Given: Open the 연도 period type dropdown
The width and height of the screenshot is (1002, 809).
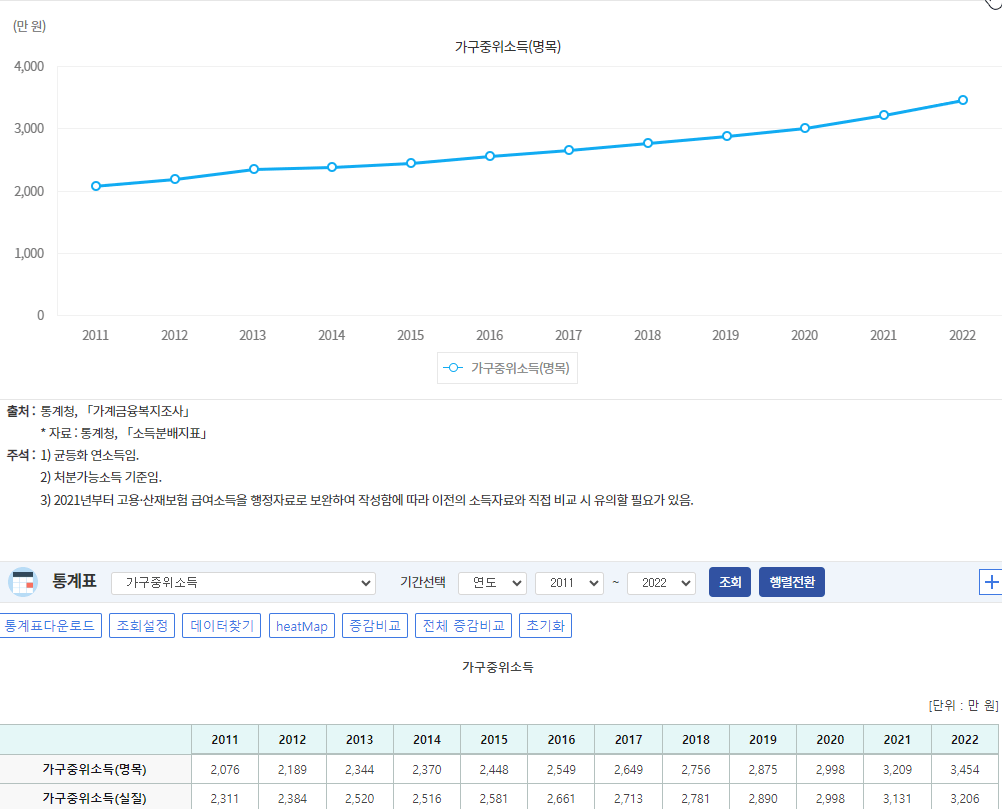Looking at the screenshot, I should click(492, 583).
